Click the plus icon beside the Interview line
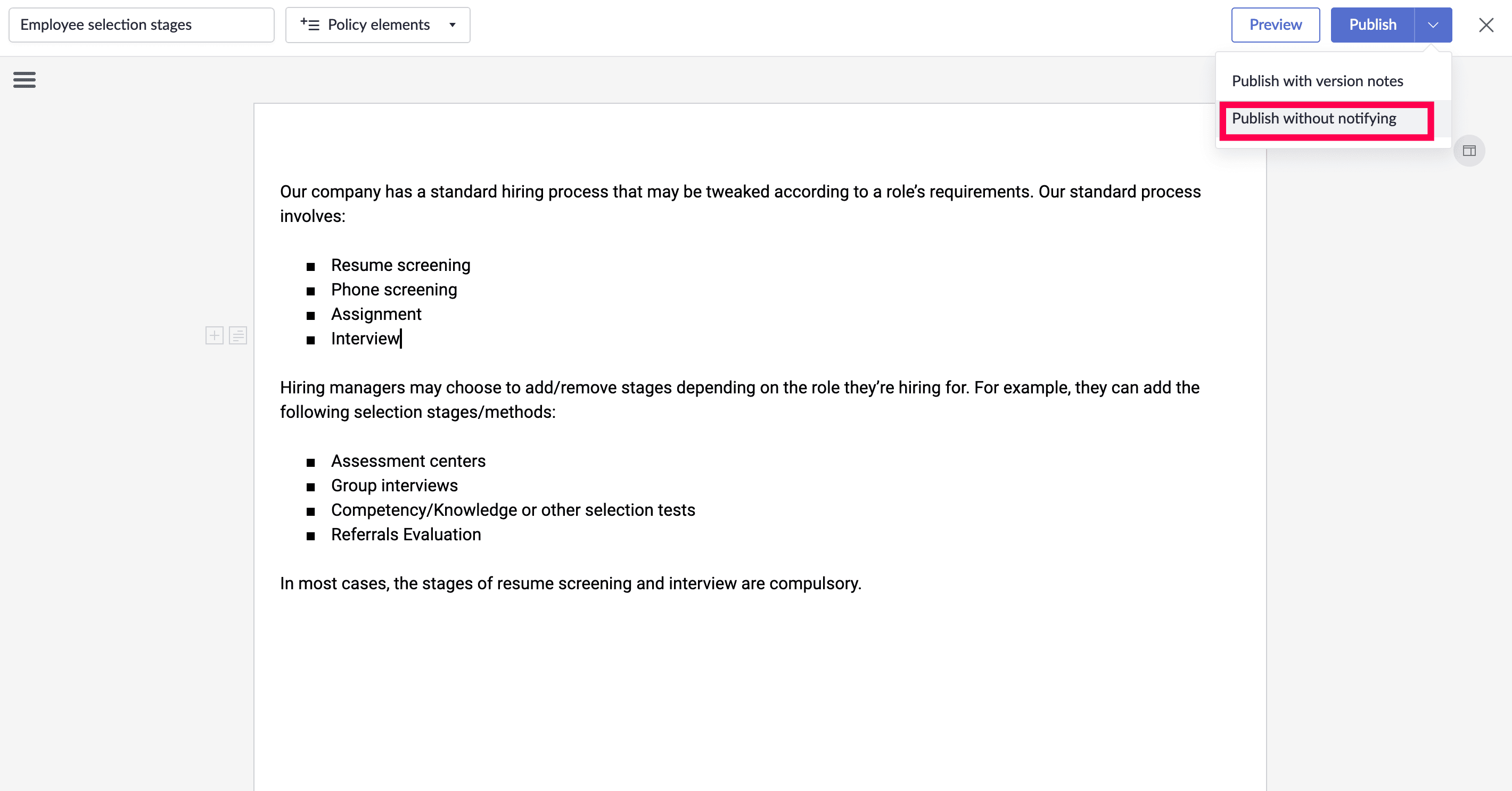Viewport: 1512px width, 791px height. tap(214, 336)
